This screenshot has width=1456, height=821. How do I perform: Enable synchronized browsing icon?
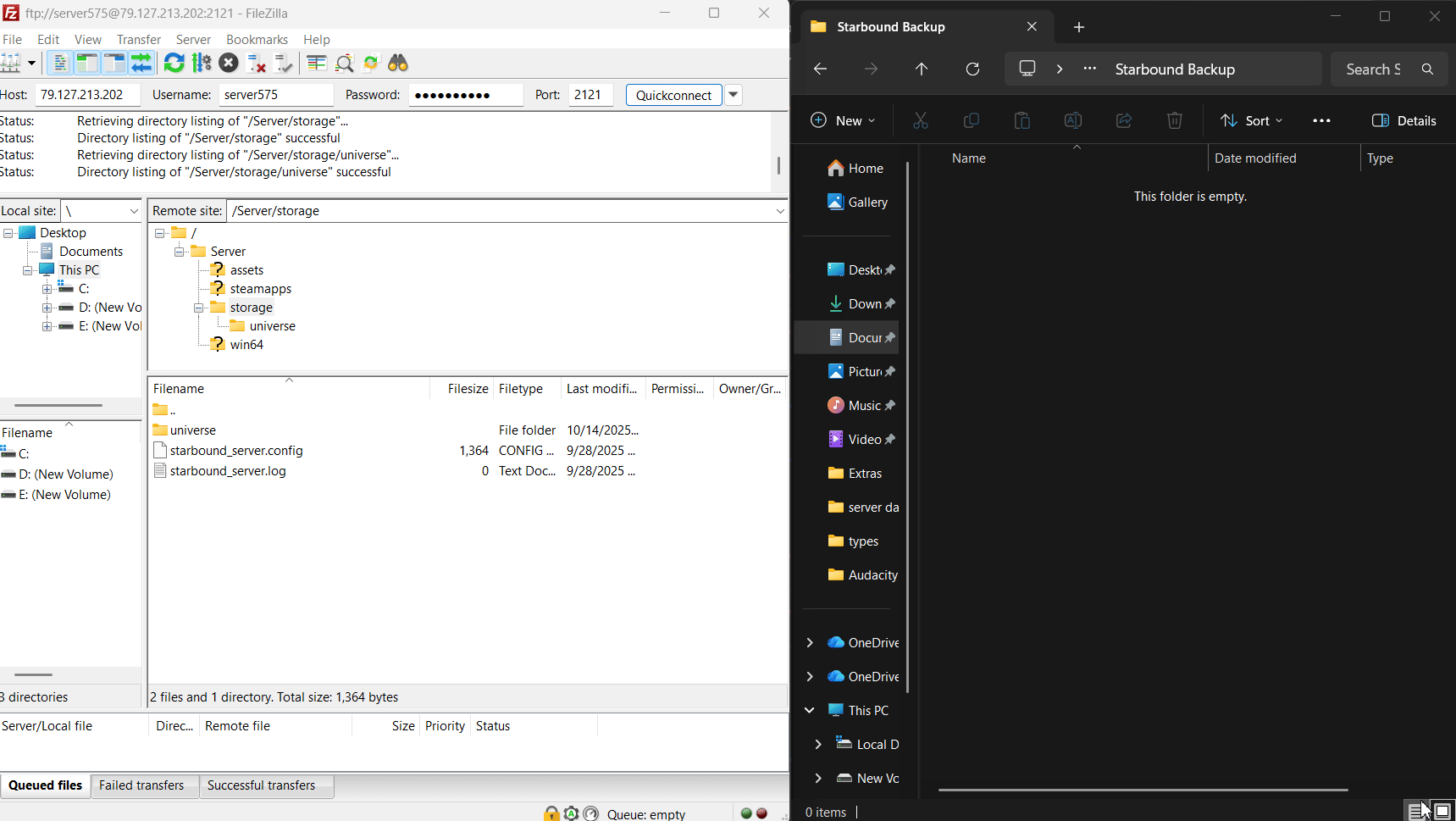371,64
